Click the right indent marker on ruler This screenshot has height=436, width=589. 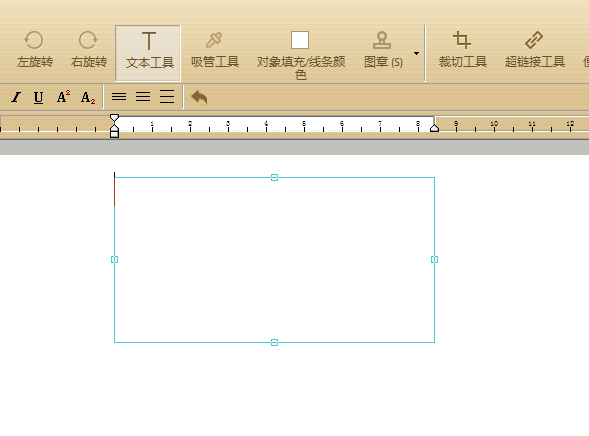tap(434, 128)
